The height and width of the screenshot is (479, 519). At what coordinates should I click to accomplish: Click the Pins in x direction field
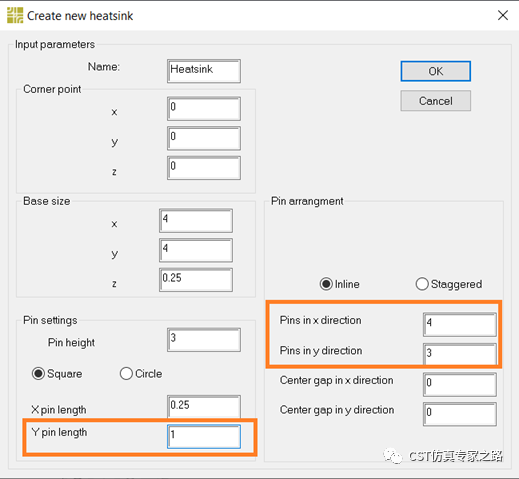(x=460, y=324)
